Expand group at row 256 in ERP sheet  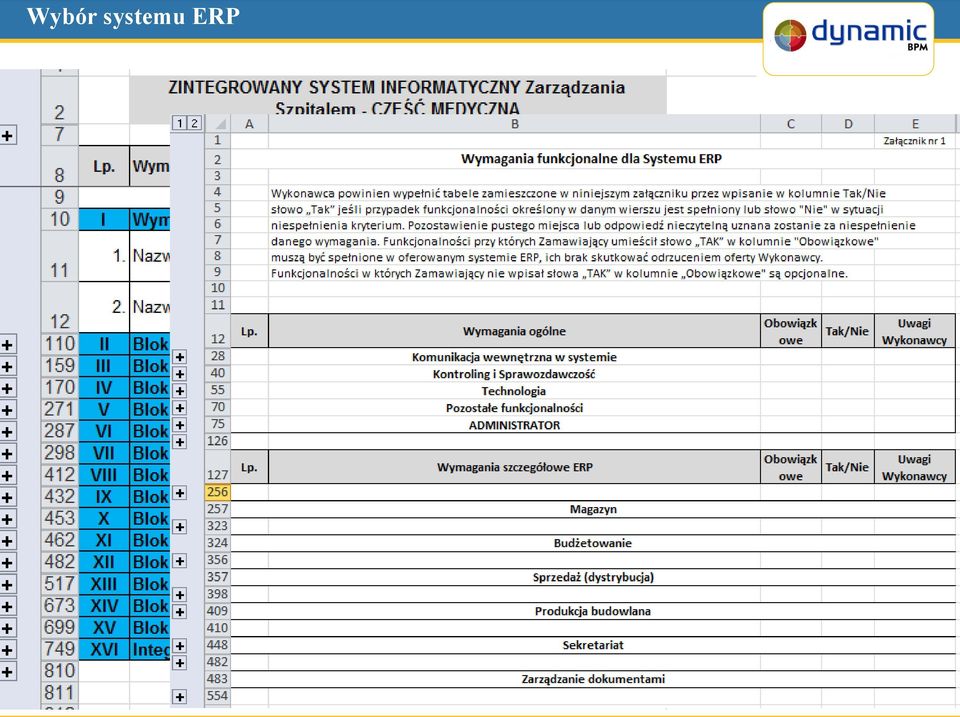click(x=180, y=493)
